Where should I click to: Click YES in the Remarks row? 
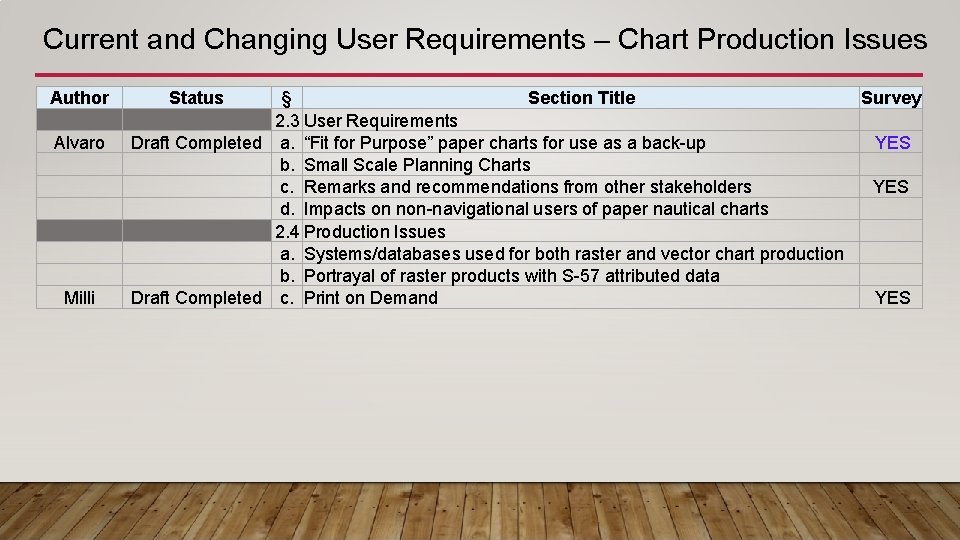[x=890, y=187]
